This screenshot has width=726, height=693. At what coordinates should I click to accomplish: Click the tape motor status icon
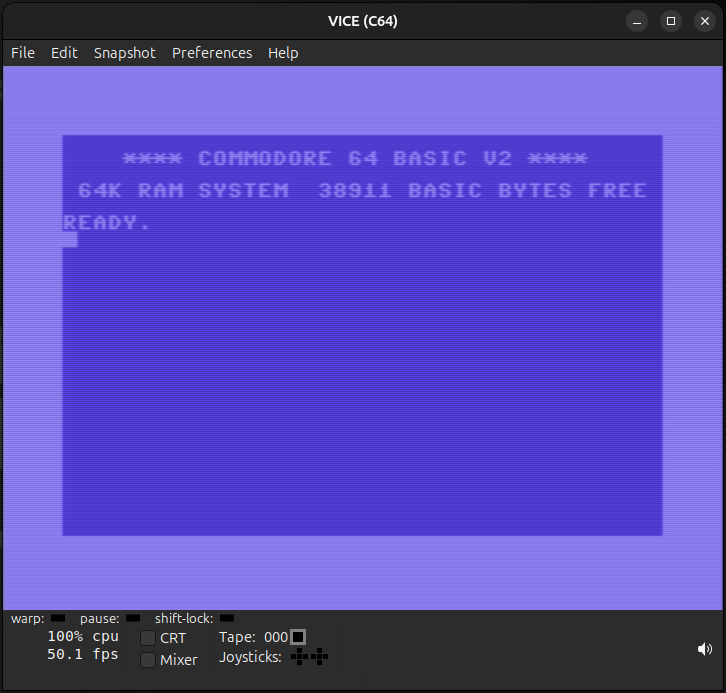(x=297, y=637)
